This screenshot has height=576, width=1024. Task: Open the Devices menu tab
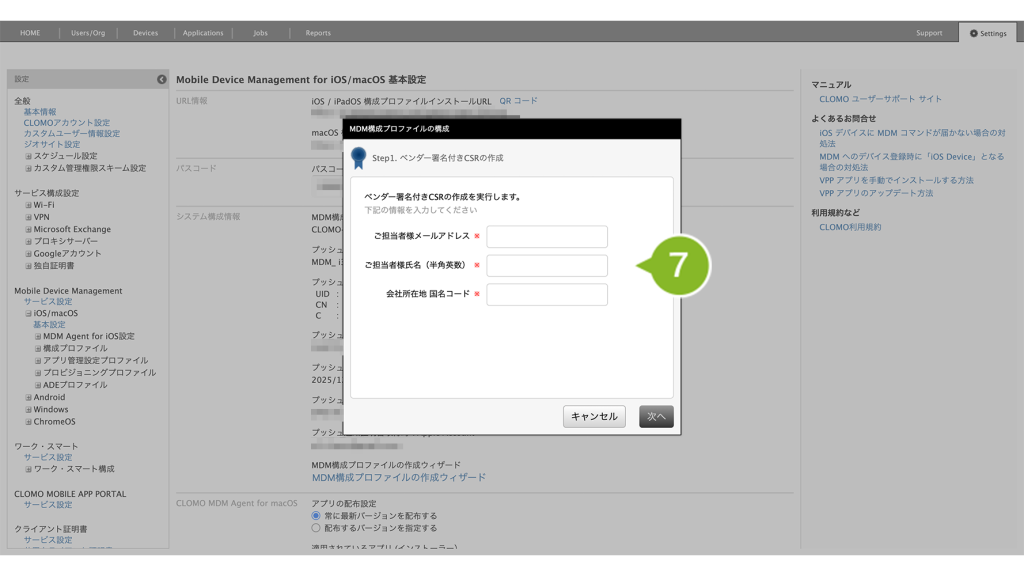tap(146, 33)
